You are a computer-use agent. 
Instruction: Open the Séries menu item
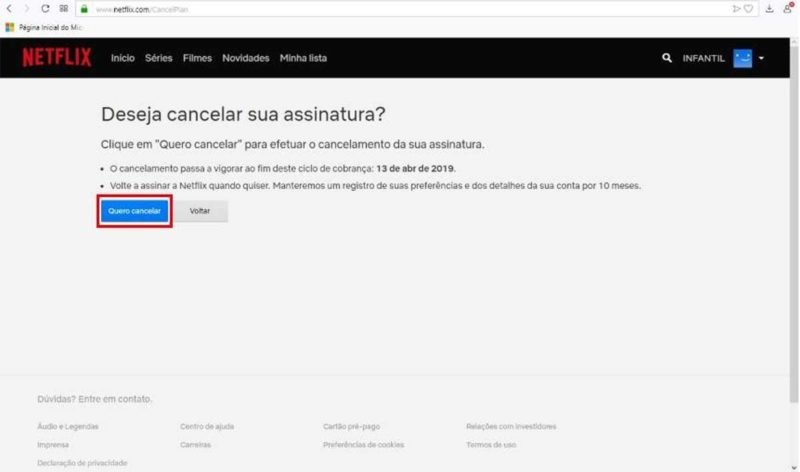click(159, 59)
